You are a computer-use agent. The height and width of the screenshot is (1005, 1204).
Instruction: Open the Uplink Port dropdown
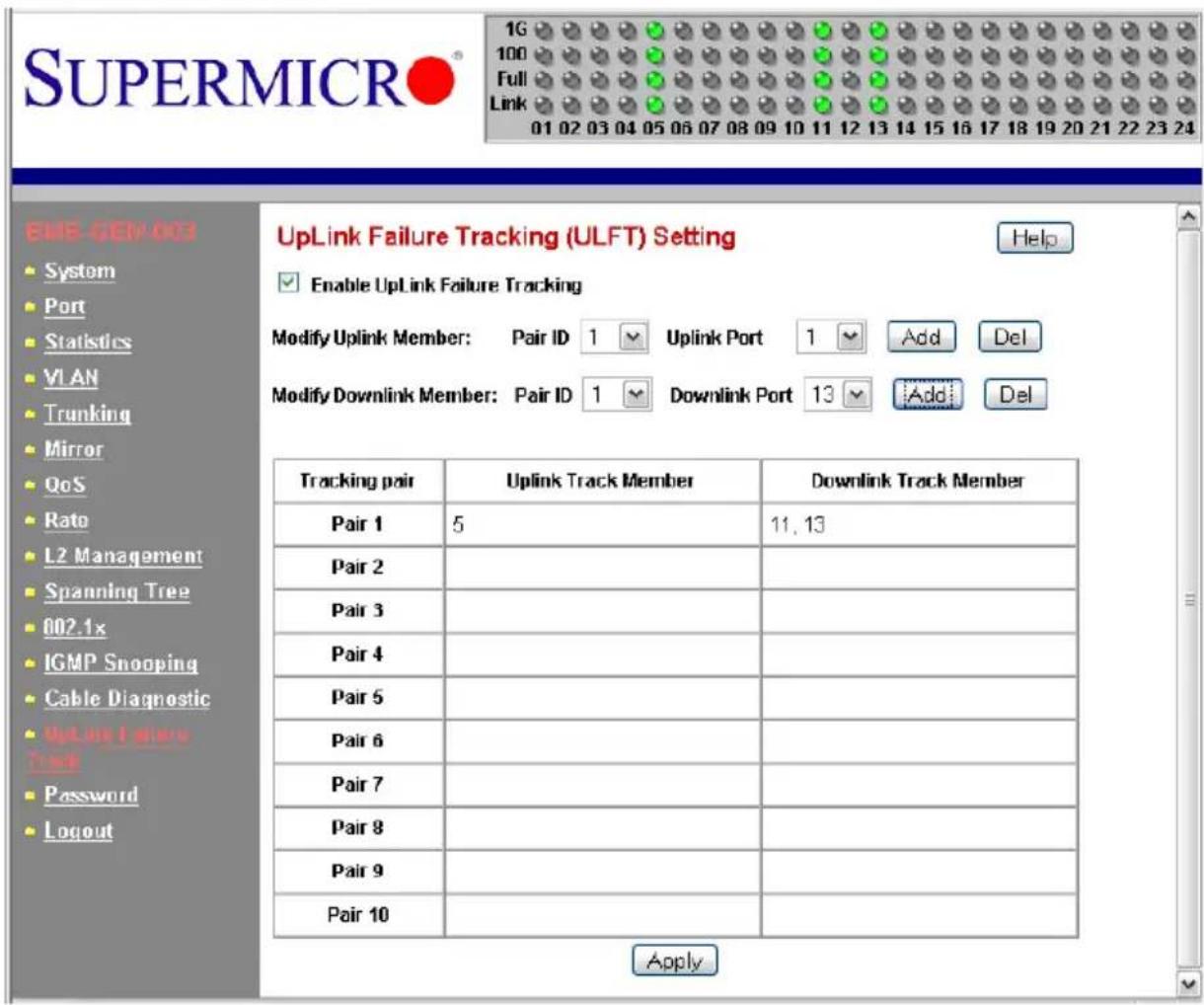tap(831, 338)
